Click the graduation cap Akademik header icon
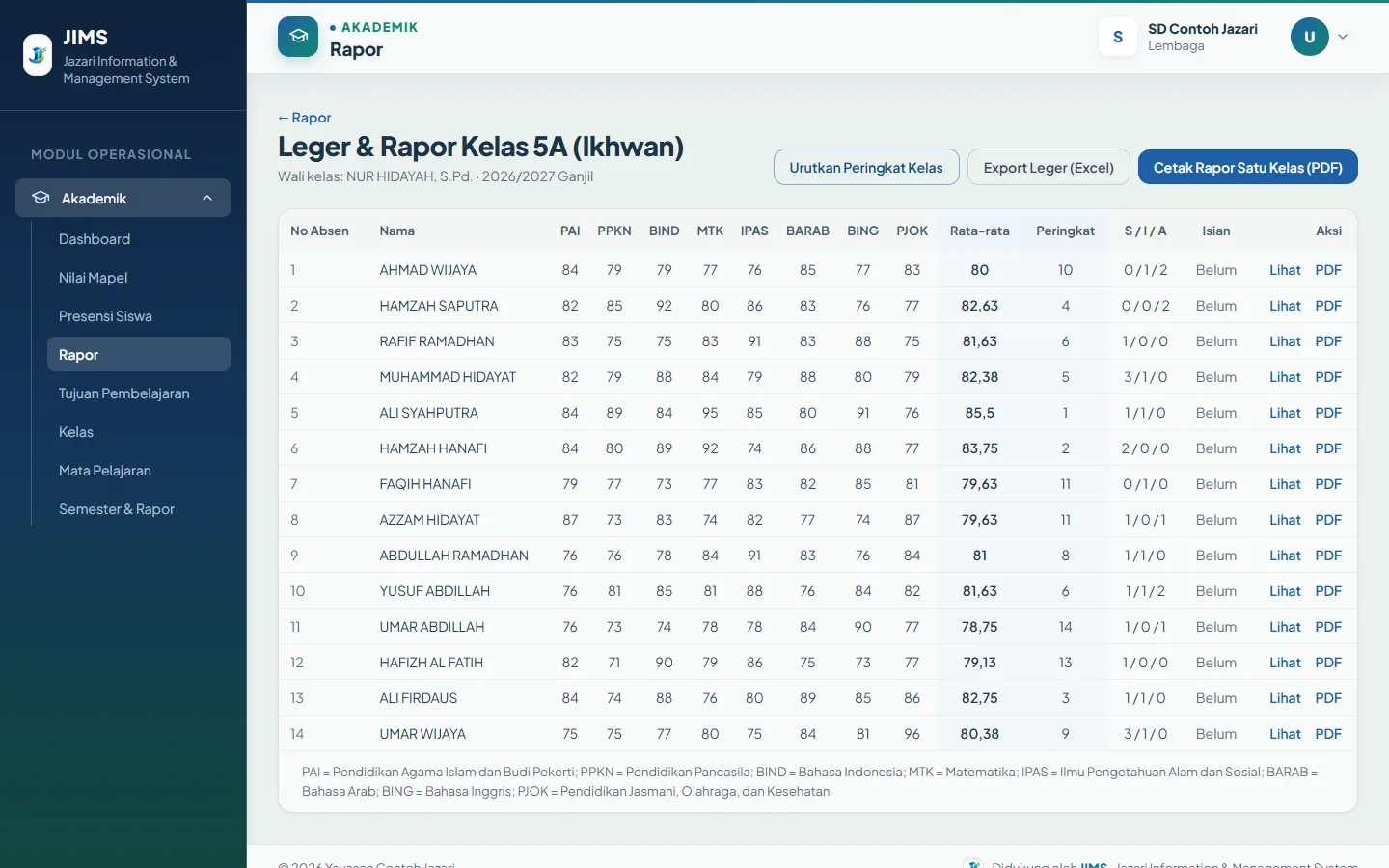The image size is (1389, 868). 298,37
